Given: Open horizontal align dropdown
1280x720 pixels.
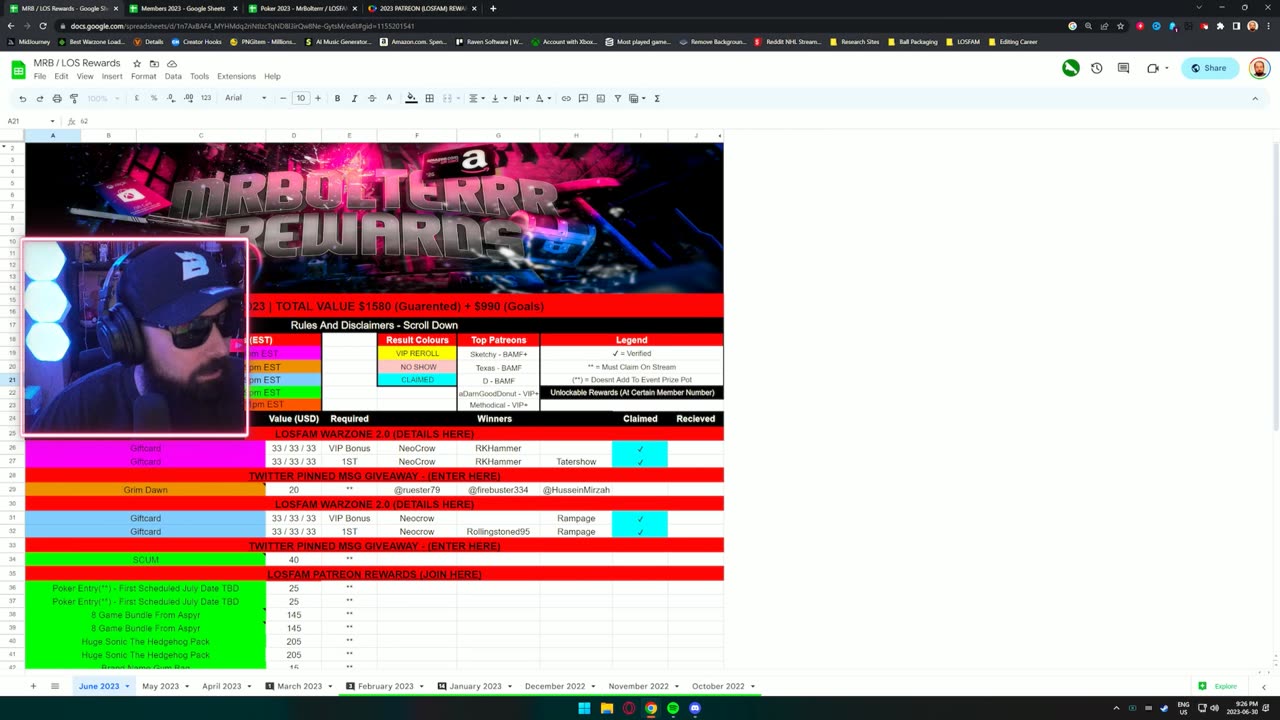Looking at the screenshot, I should (476, 98).
